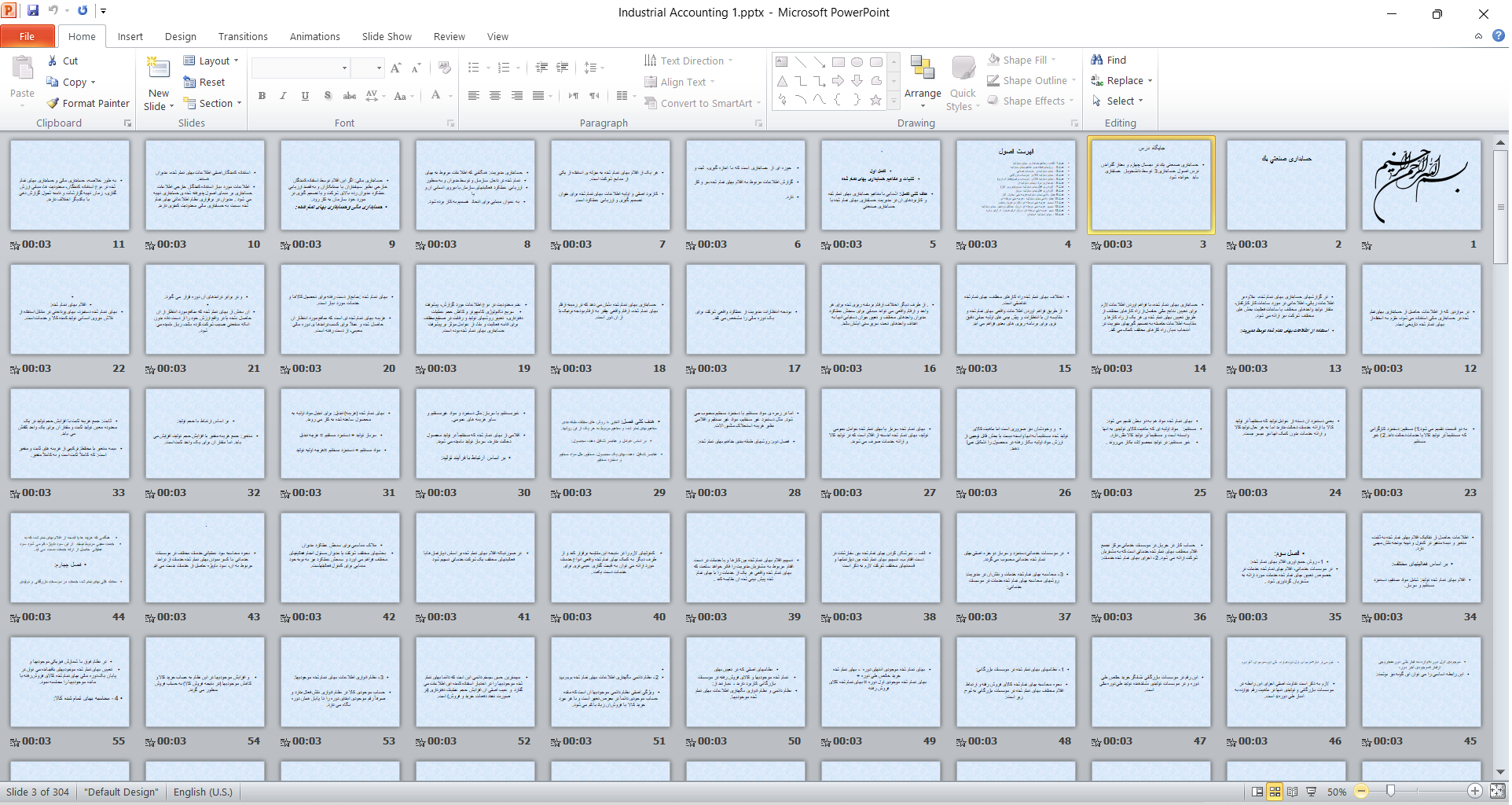This screenshot has width=1512, height=805.
Task: Click the Reset slide icon
Action: 189,82
